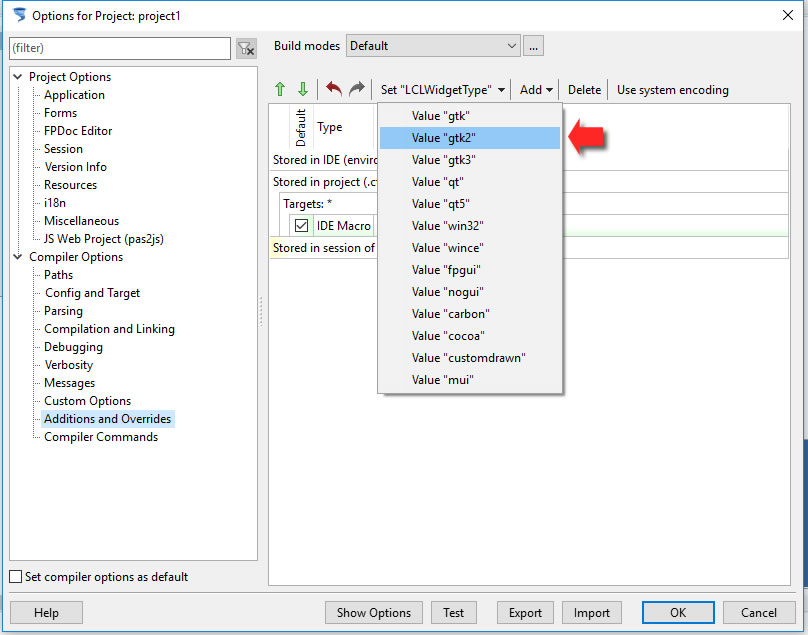Clear the filter using the funnel icon
This screenshot has height=635, width=808.
coord(246,48)
